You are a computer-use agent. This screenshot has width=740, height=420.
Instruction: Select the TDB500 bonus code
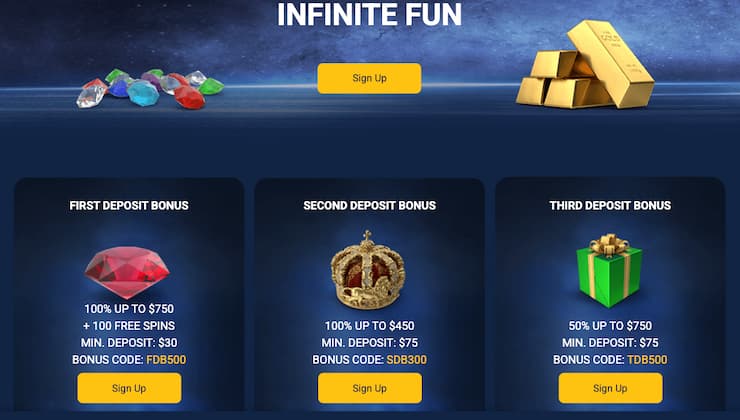[648, 360]
